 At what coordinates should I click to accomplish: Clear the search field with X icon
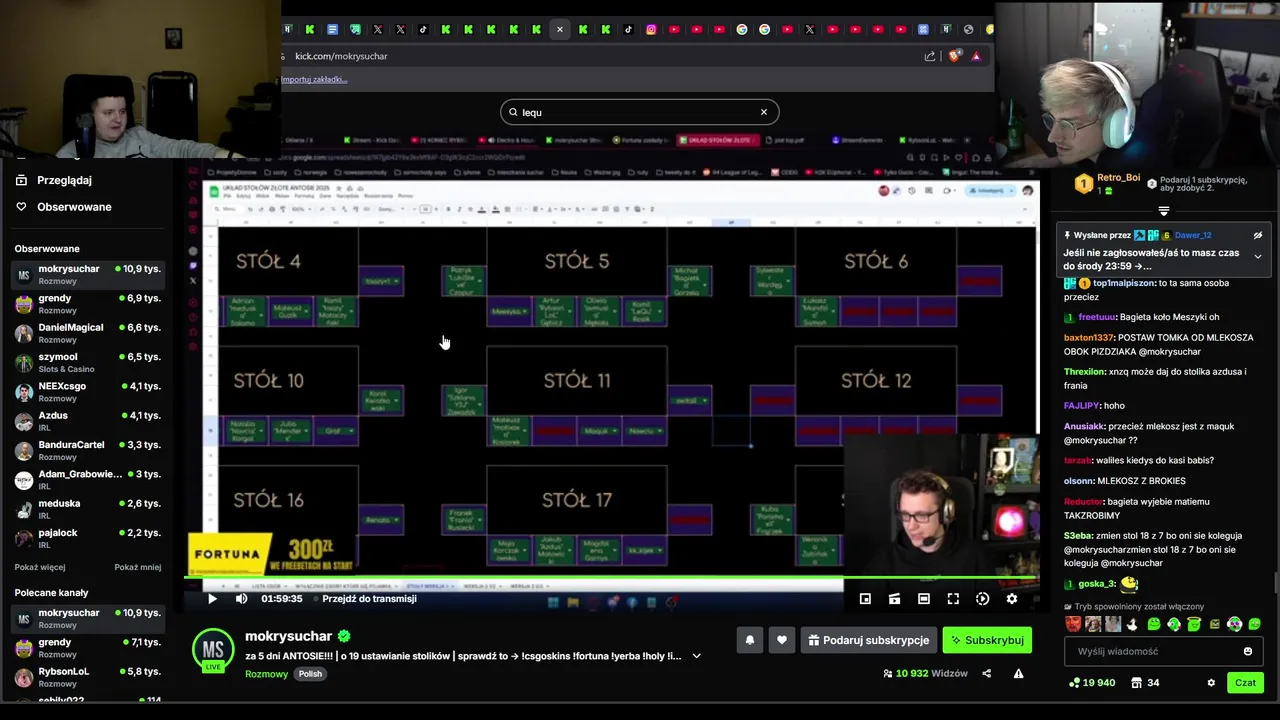763,112
